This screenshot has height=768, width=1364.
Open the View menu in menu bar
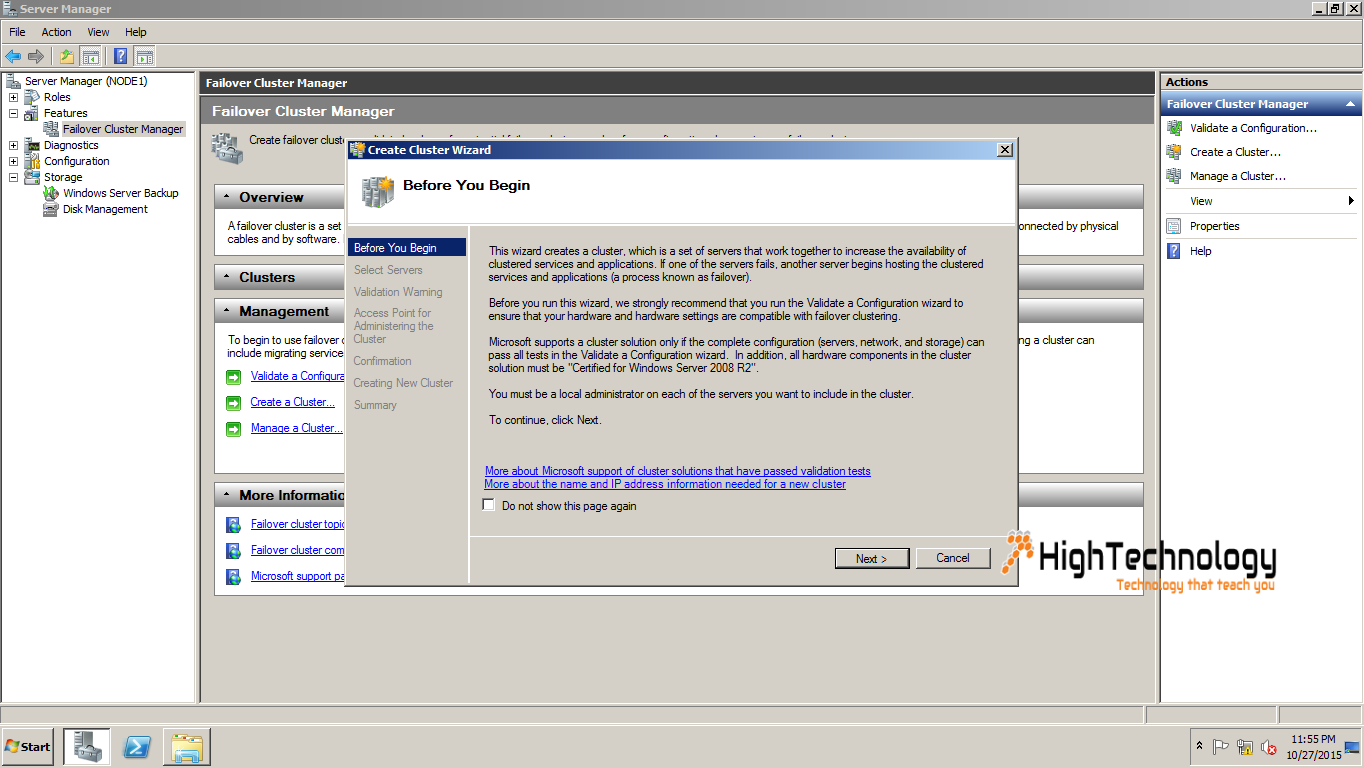[98, 32]
